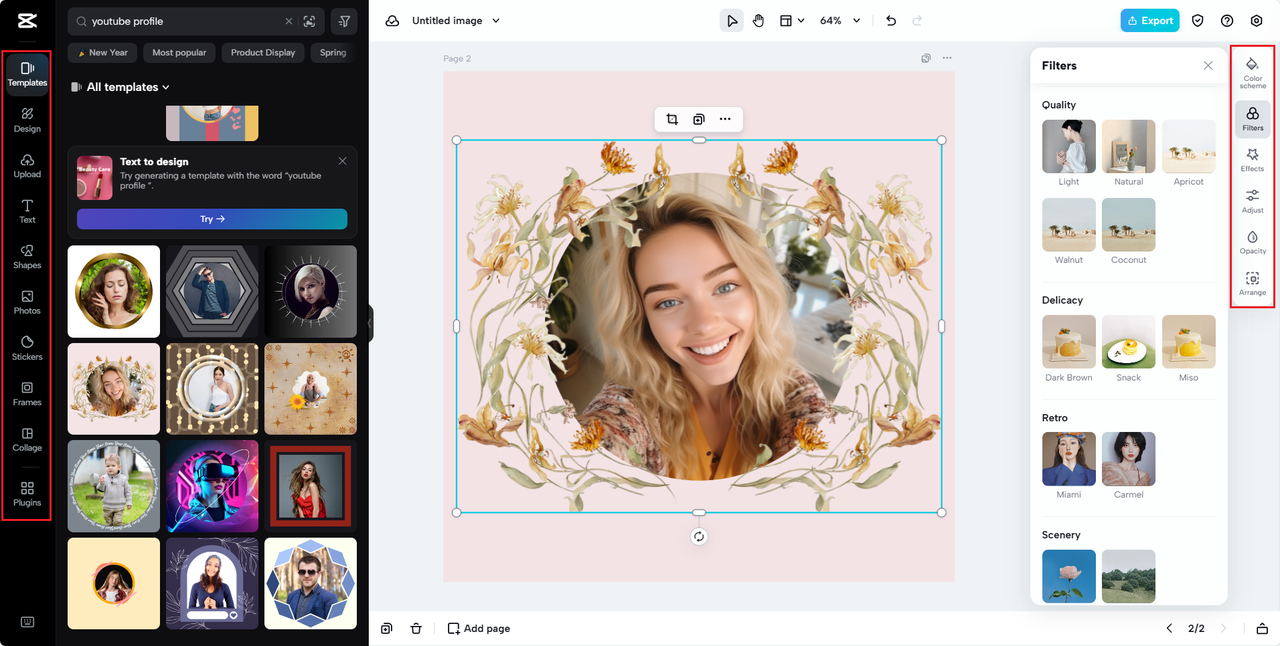Select the Filters tool in right rail

click(x=1253, y=118)
